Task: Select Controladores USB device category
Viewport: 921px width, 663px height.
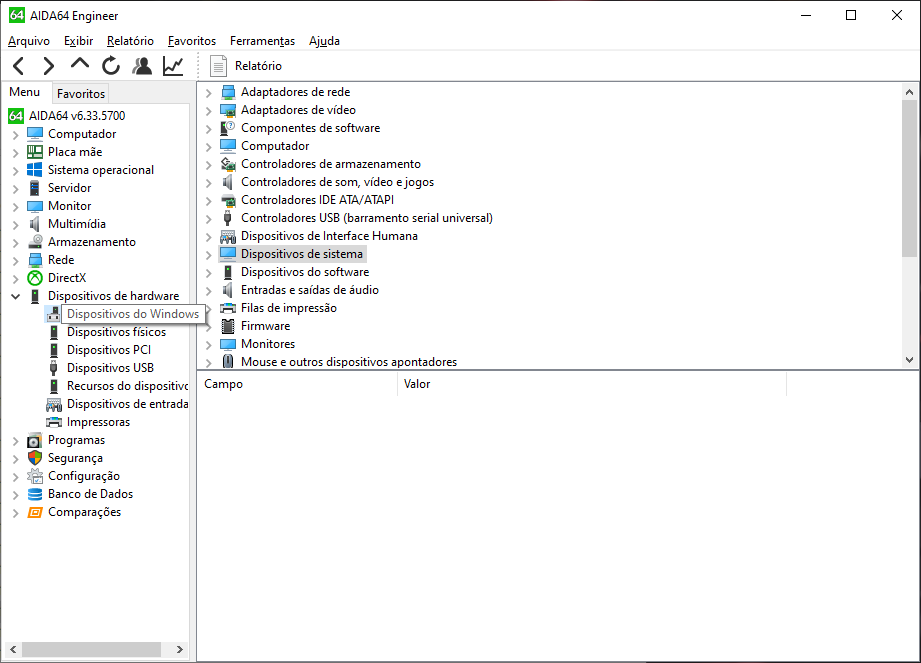Action: [x=366, y=218]
